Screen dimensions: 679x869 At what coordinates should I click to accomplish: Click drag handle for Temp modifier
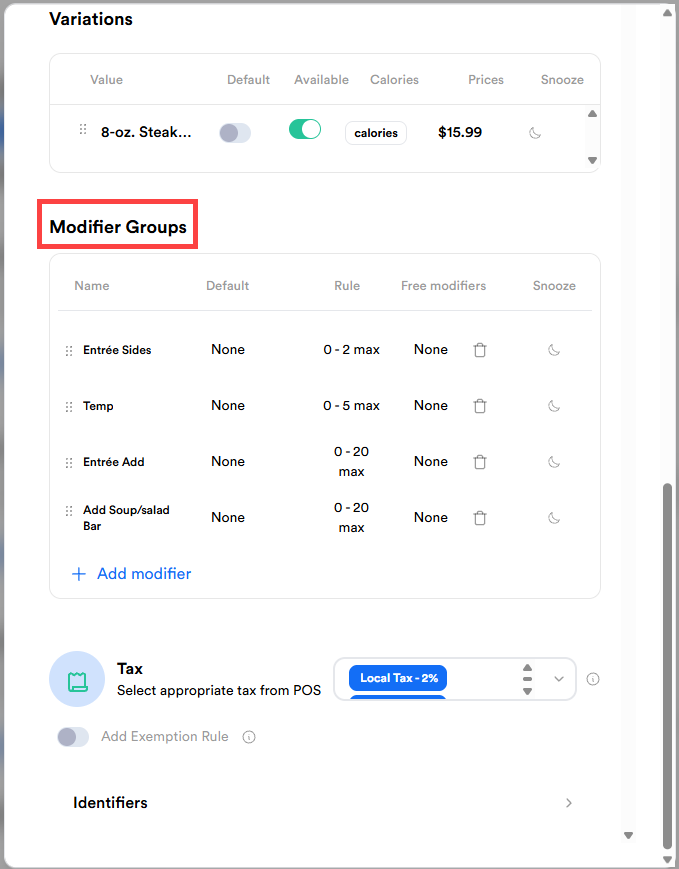[69, 407]
